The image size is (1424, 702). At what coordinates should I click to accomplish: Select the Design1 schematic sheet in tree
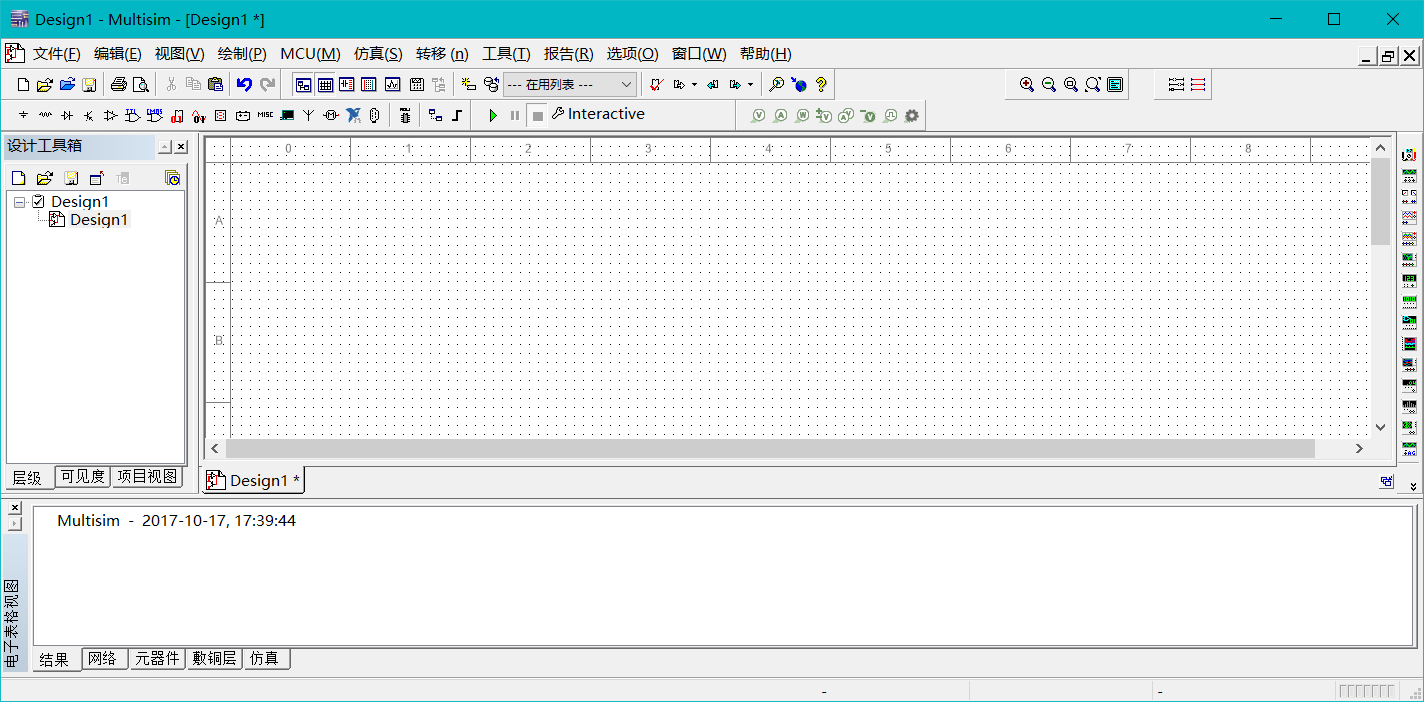coord(99,220)
